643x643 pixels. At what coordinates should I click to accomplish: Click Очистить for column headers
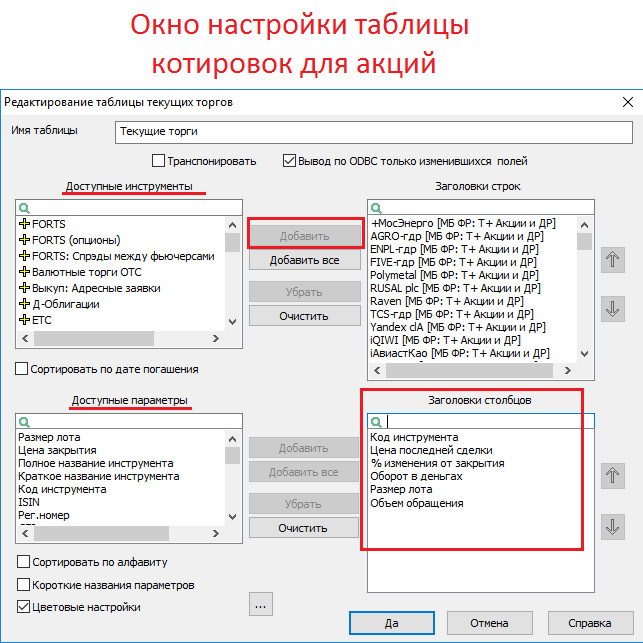click(303, 528)
